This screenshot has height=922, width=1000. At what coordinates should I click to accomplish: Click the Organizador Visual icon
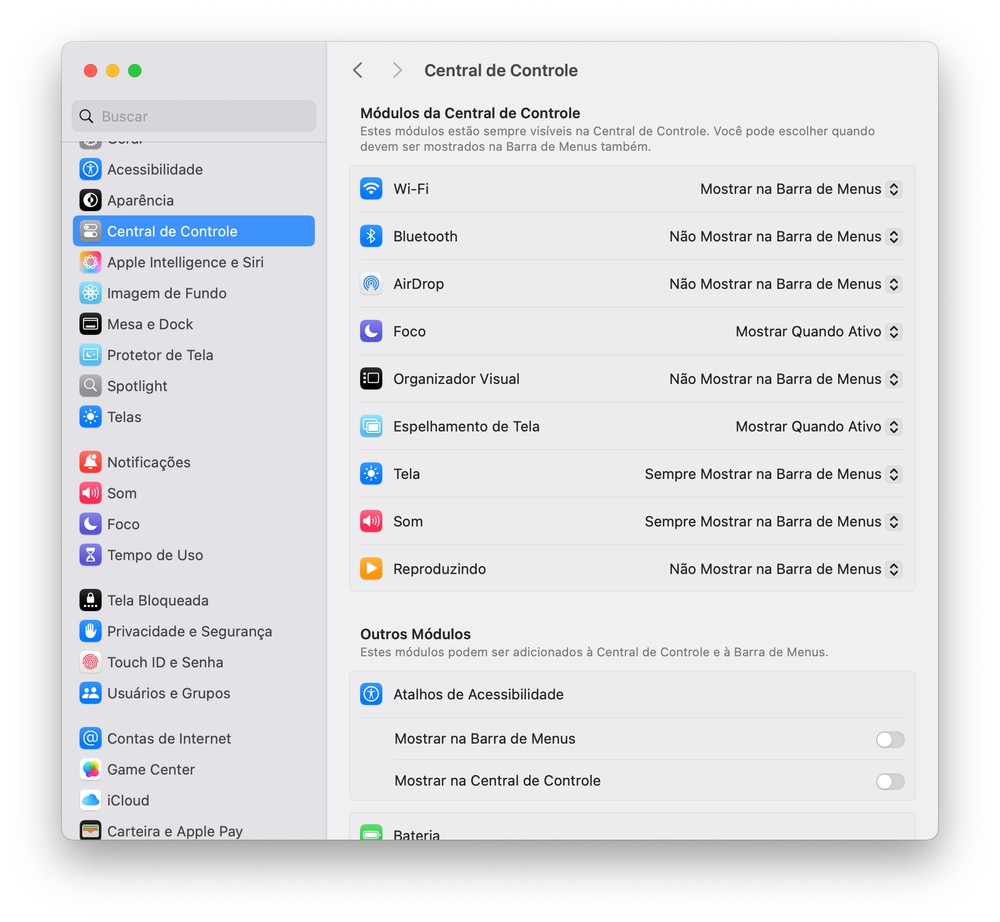[371, 379]
